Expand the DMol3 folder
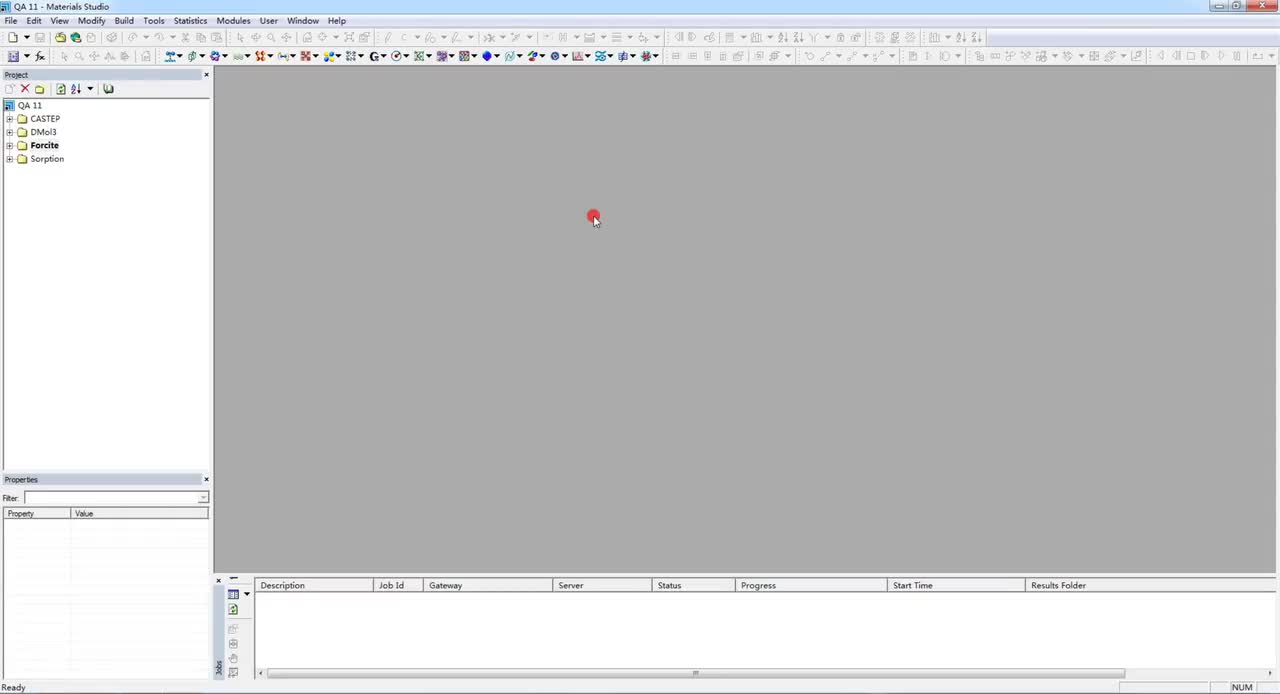 [10, 132]
